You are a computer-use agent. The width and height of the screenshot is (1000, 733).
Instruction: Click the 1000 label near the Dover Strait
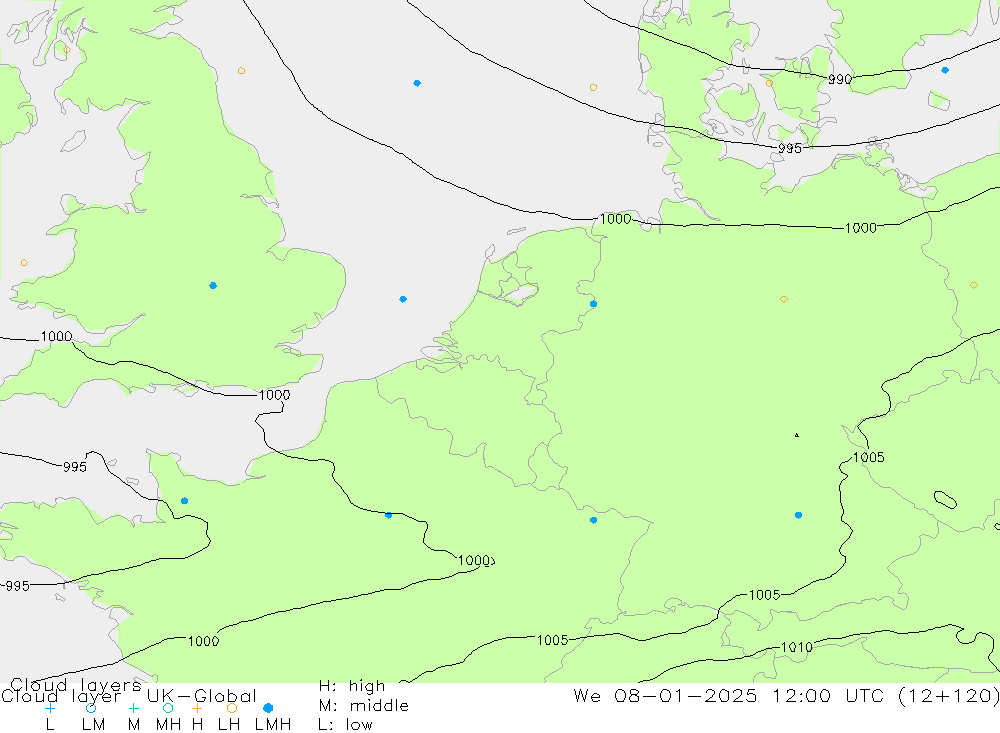[274, 396]
